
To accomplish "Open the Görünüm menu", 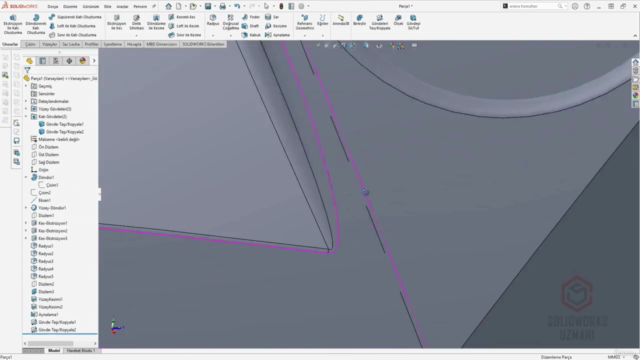I will 91,7.
